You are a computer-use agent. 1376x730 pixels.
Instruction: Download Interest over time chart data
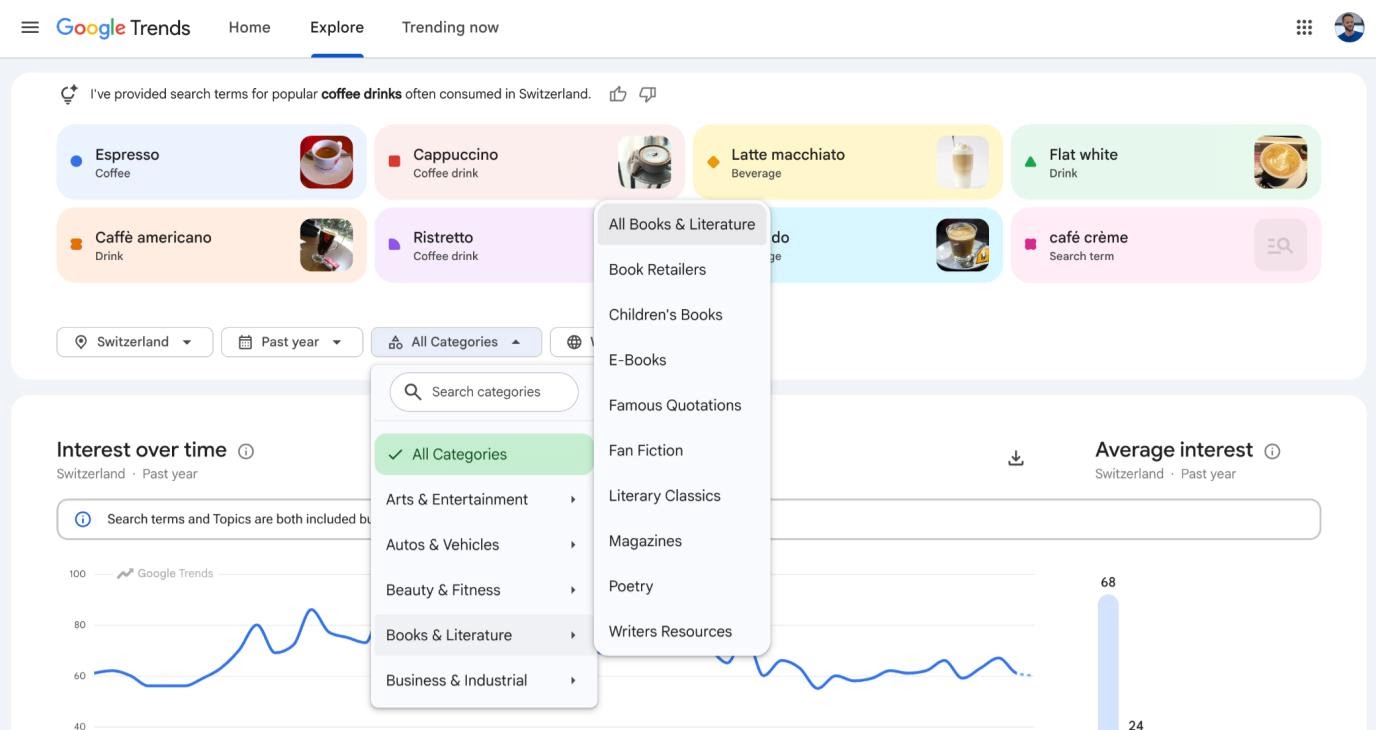(1016, 458)
